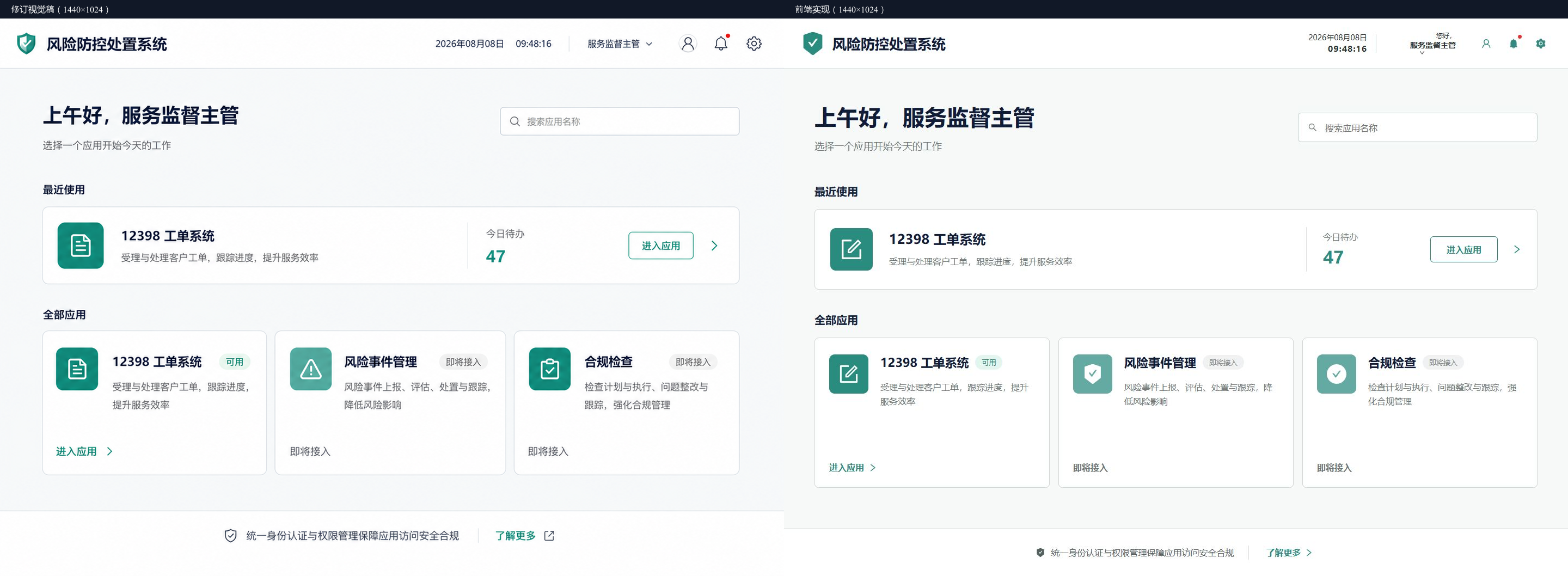
Task: Click 风险事件管理 shield icon, right implementation
Action: click(1093, 374)
